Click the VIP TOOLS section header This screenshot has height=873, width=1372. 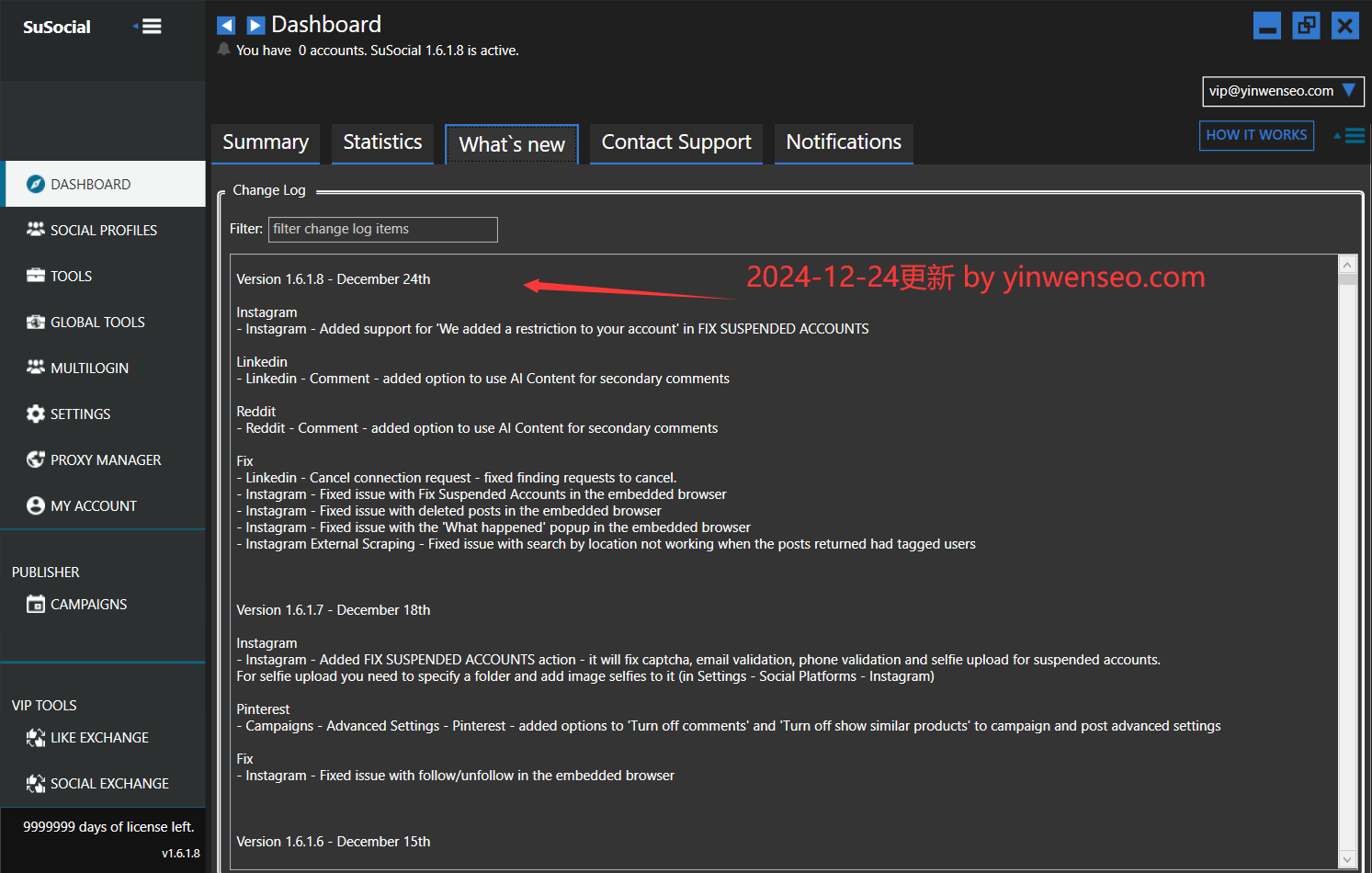point(44,706)
